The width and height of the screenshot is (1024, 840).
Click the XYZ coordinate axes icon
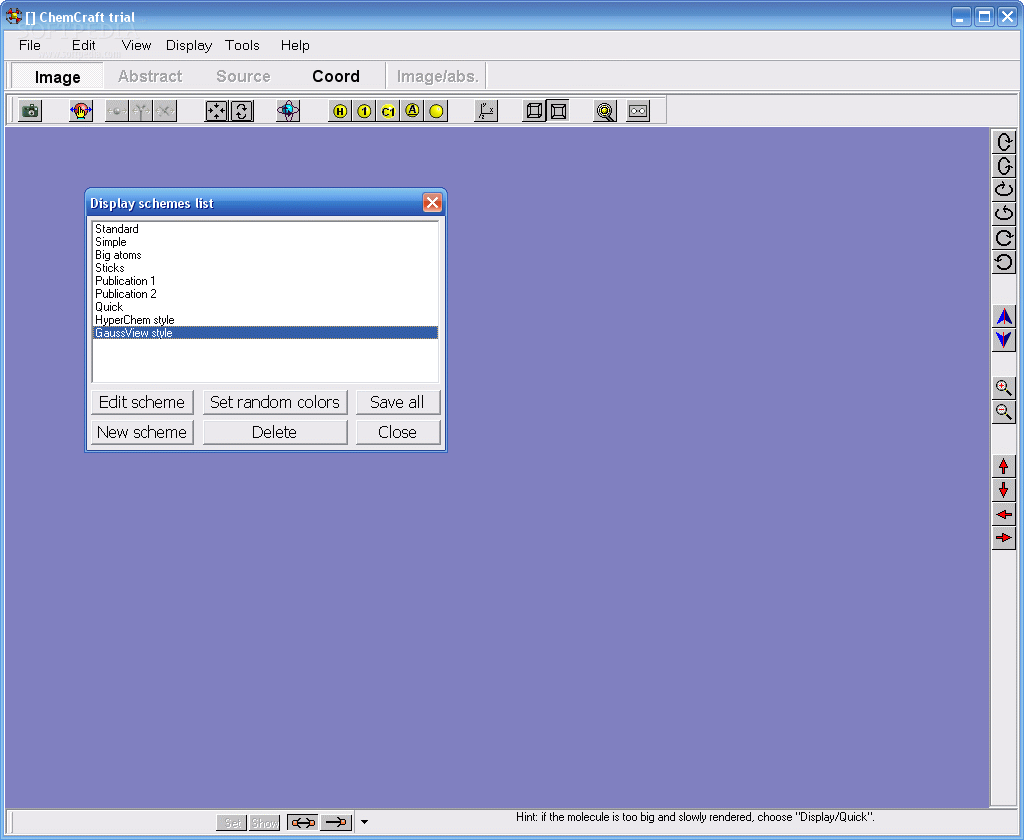tap(486, 111)
